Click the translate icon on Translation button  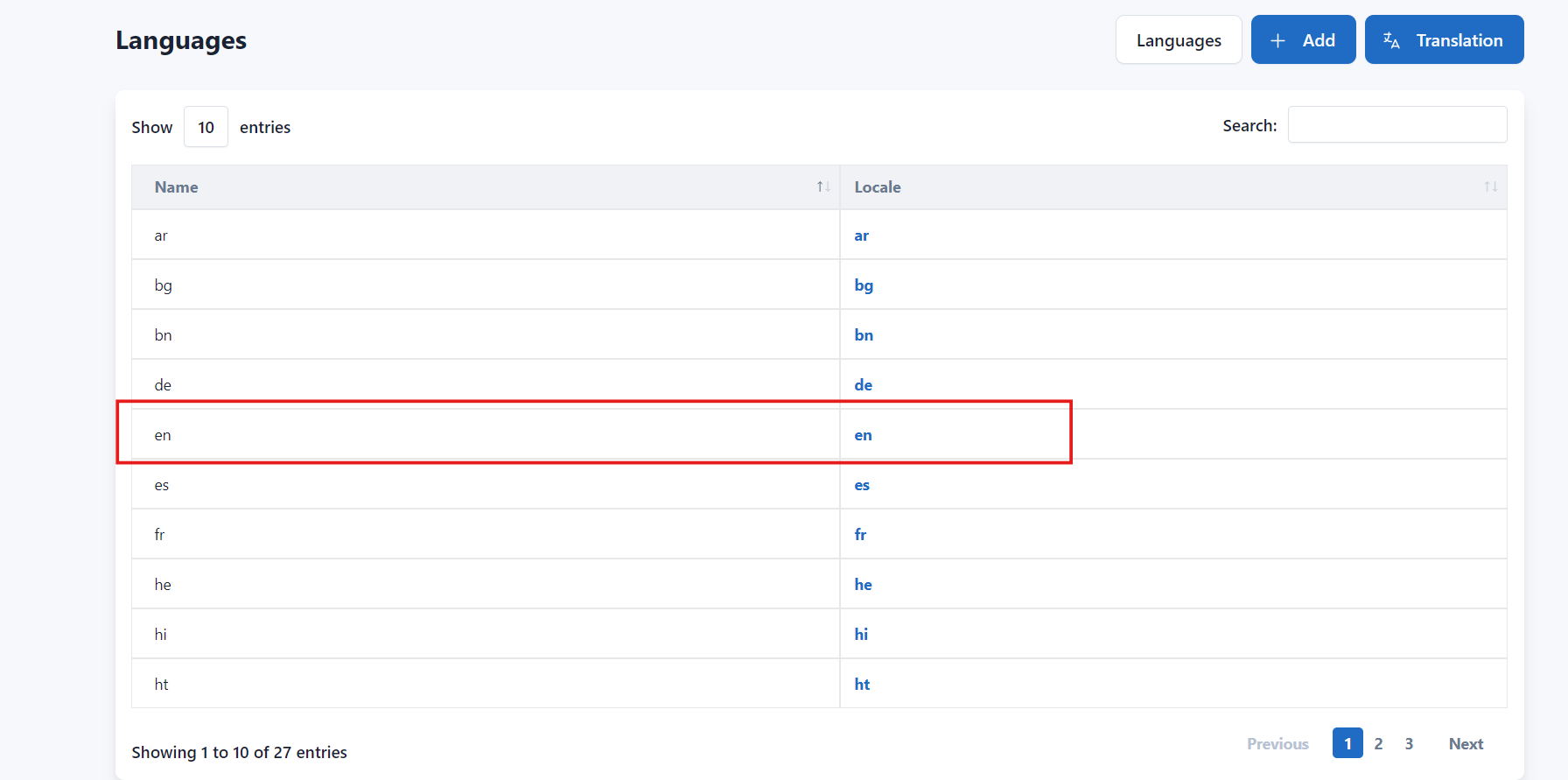(1391, 40)
